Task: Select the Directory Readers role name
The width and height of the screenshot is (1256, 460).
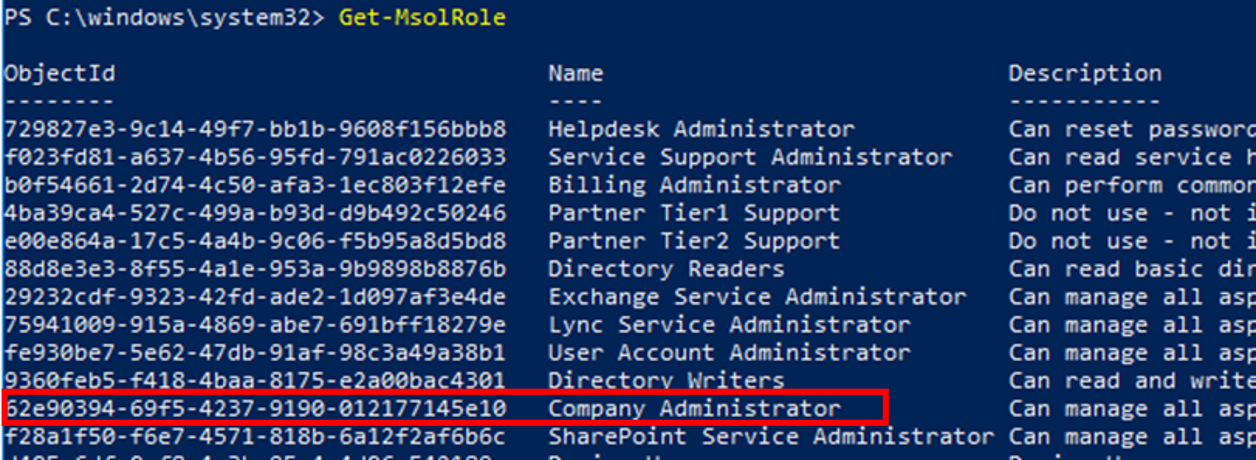Action: pyautogui.click(x=666, y=269)
